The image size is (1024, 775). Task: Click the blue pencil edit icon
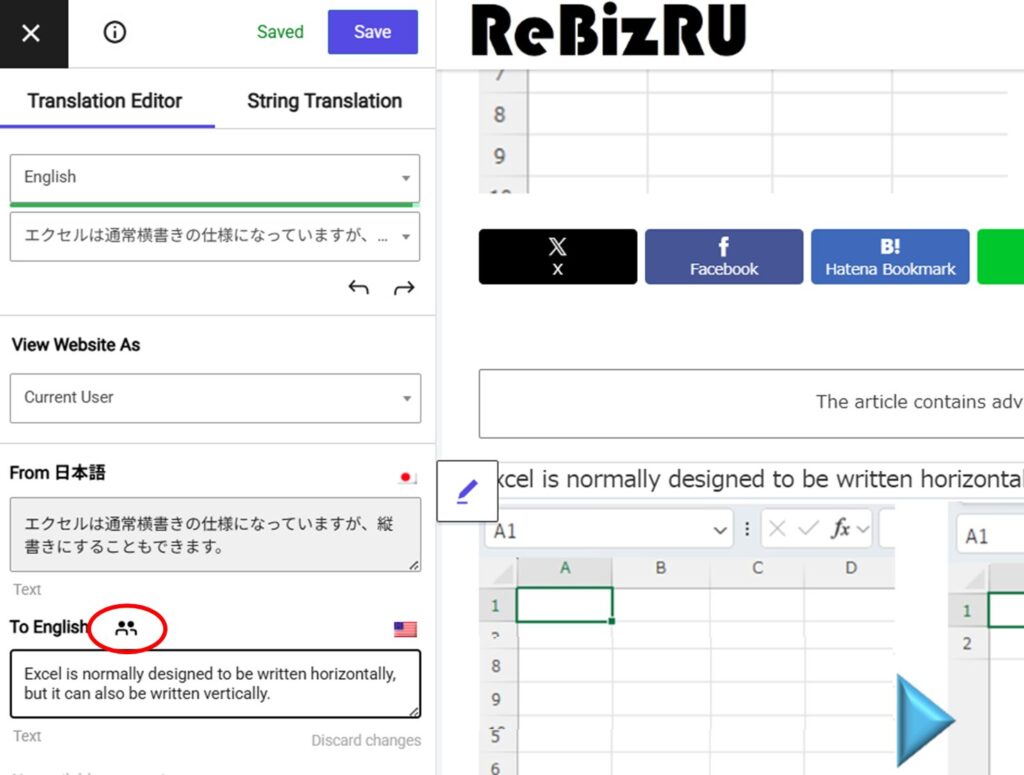pyautogui.click(x=467, y=491)
